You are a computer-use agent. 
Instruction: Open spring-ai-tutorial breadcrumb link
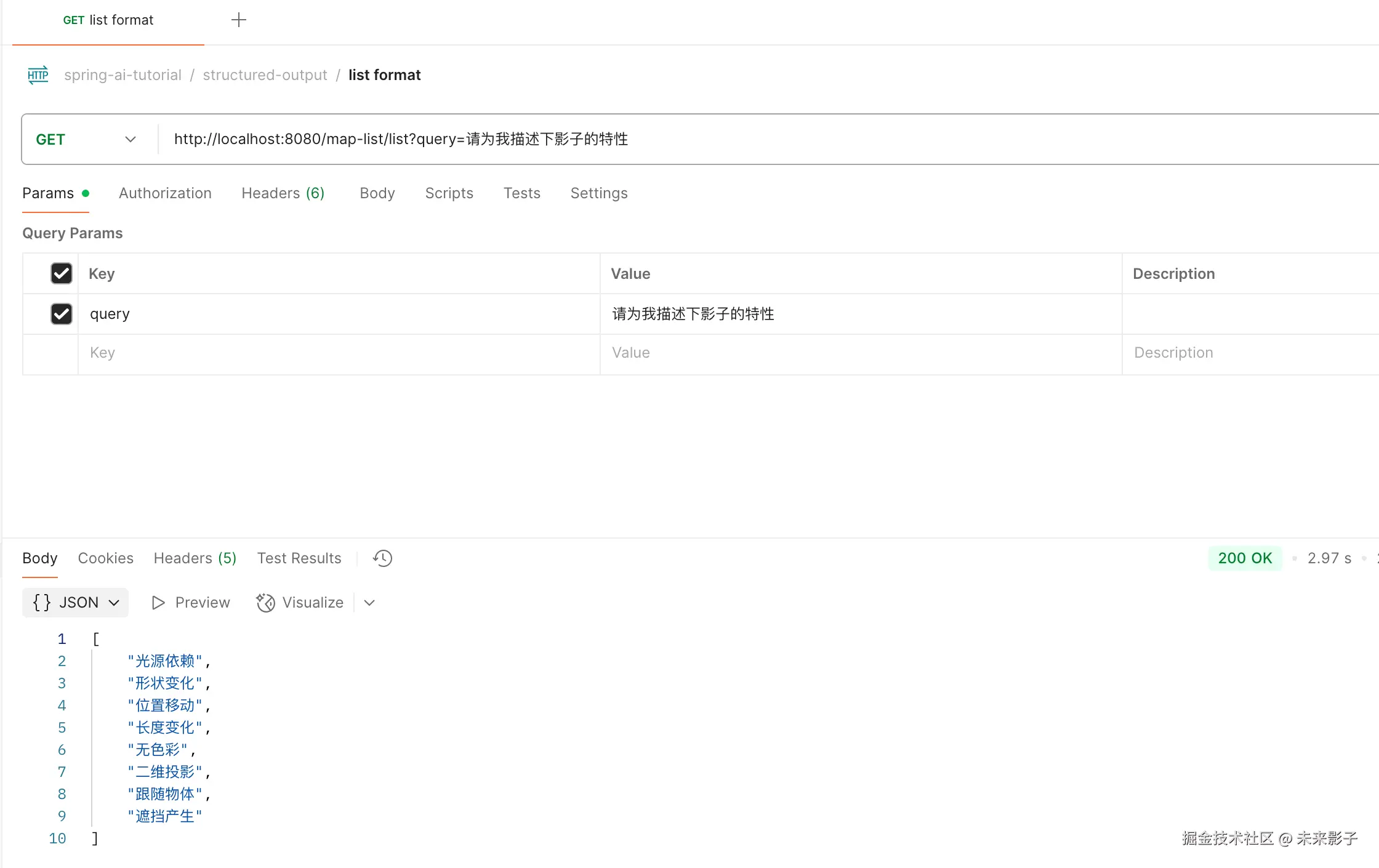[123, 75]
